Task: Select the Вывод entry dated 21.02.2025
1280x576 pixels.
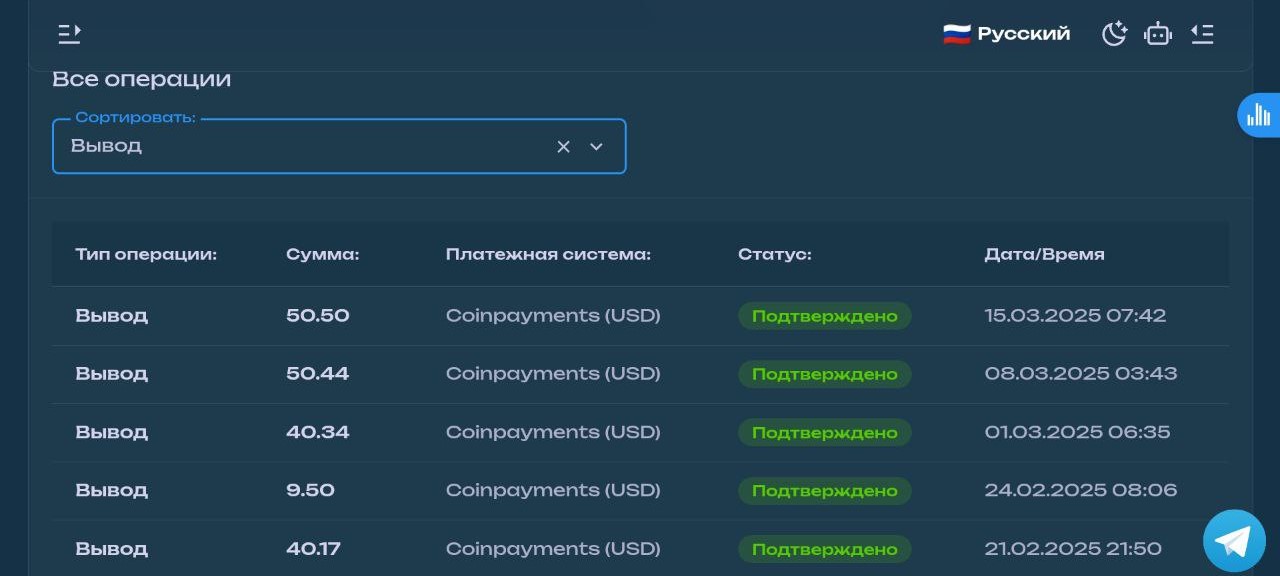Action: click(640, 548)
